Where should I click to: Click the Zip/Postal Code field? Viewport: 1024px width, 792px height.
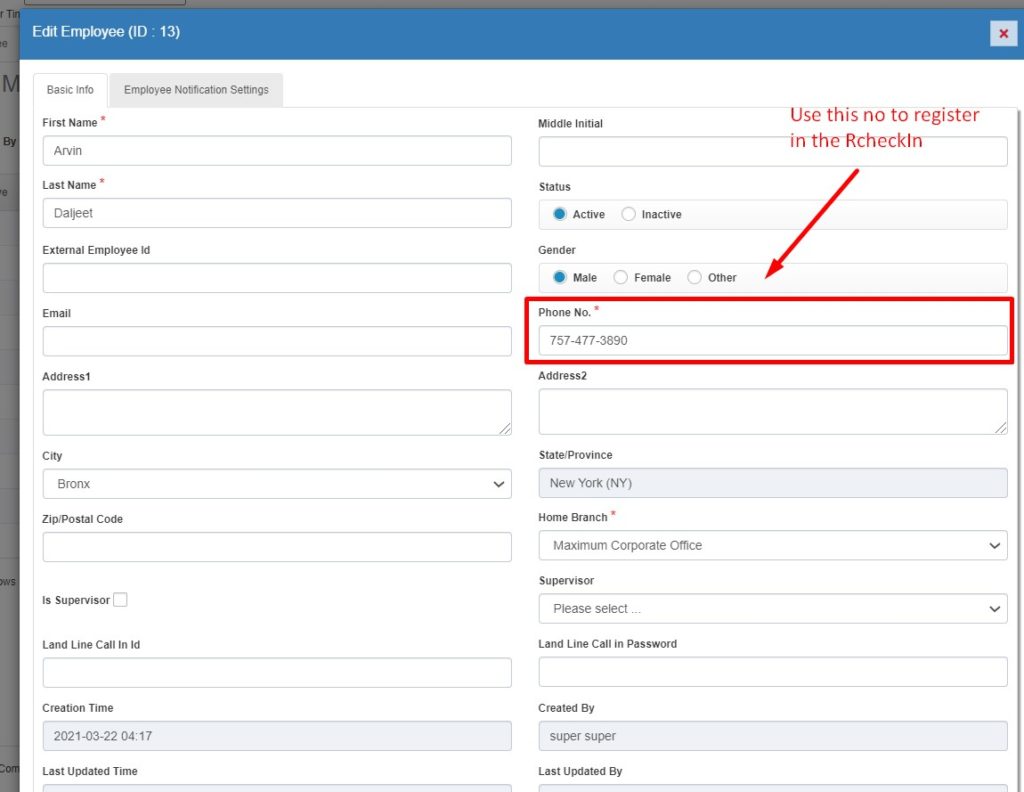(x=277, y=547)
